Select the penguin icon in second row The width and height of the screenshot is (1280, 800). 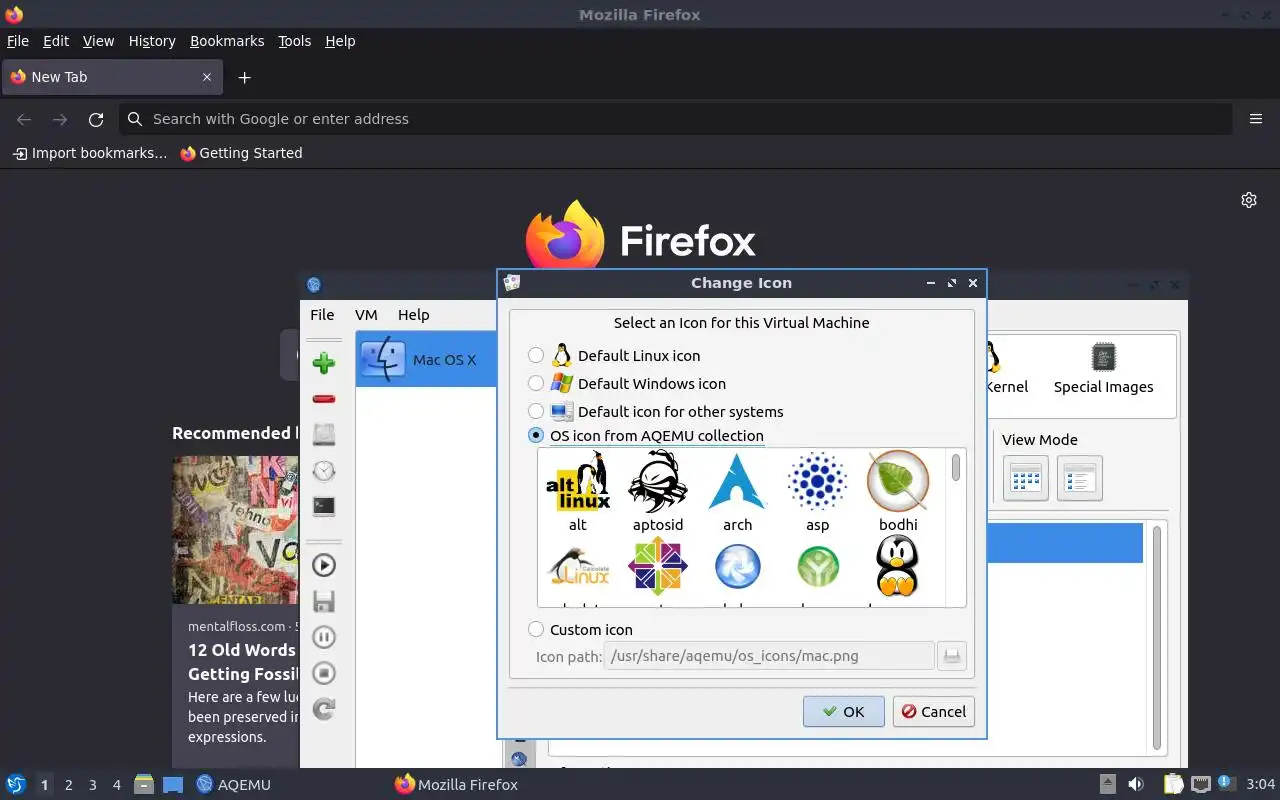pyautogui.click(x=897, y=566)
